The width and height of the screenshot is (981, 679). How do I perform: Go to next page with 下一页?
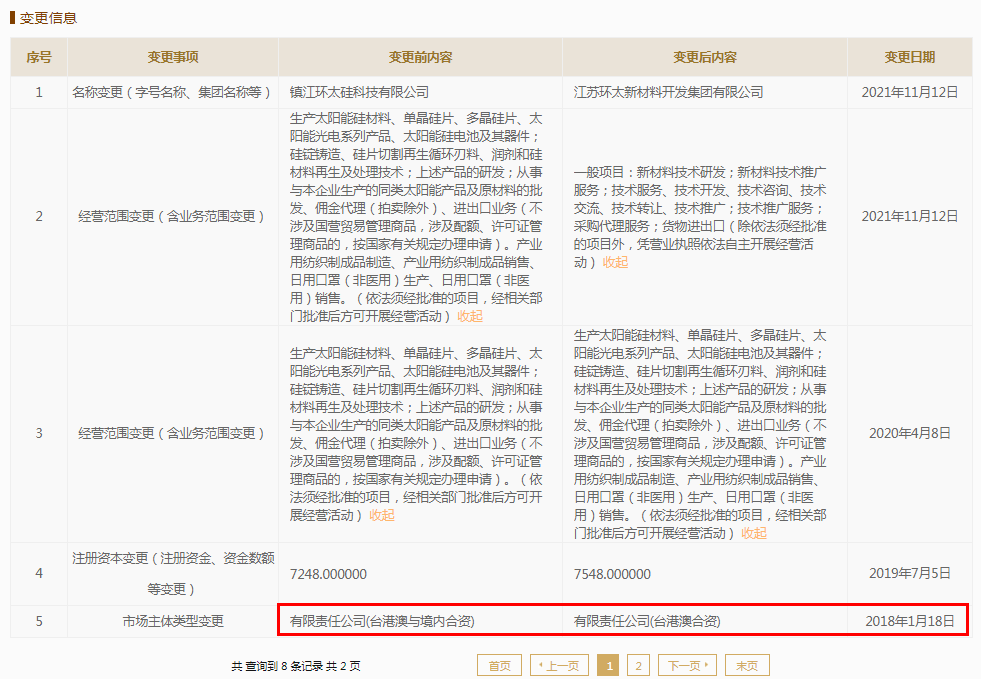(687, 665)
